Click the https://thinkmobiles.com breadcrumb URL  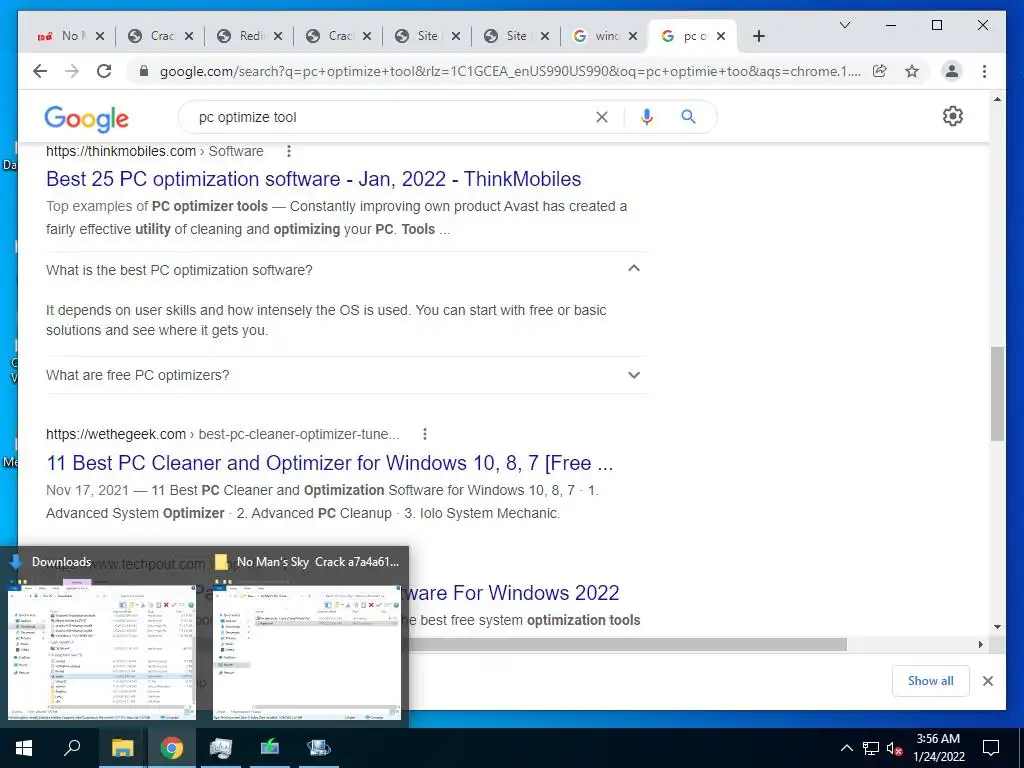pyautogui.click(x=121, y=152)
